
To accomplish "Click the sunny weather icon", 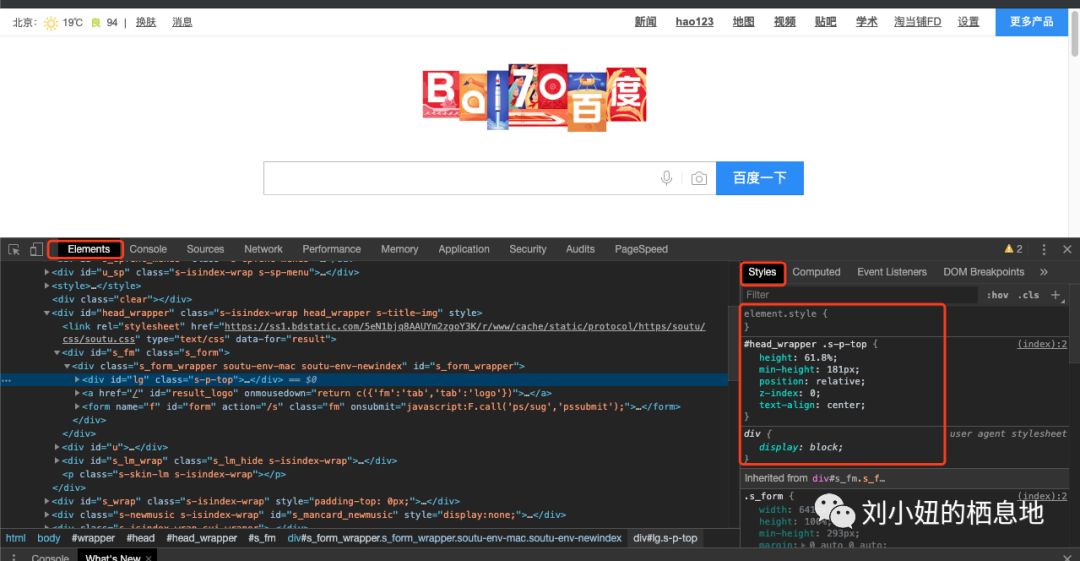I will click(x=51, y=23).
